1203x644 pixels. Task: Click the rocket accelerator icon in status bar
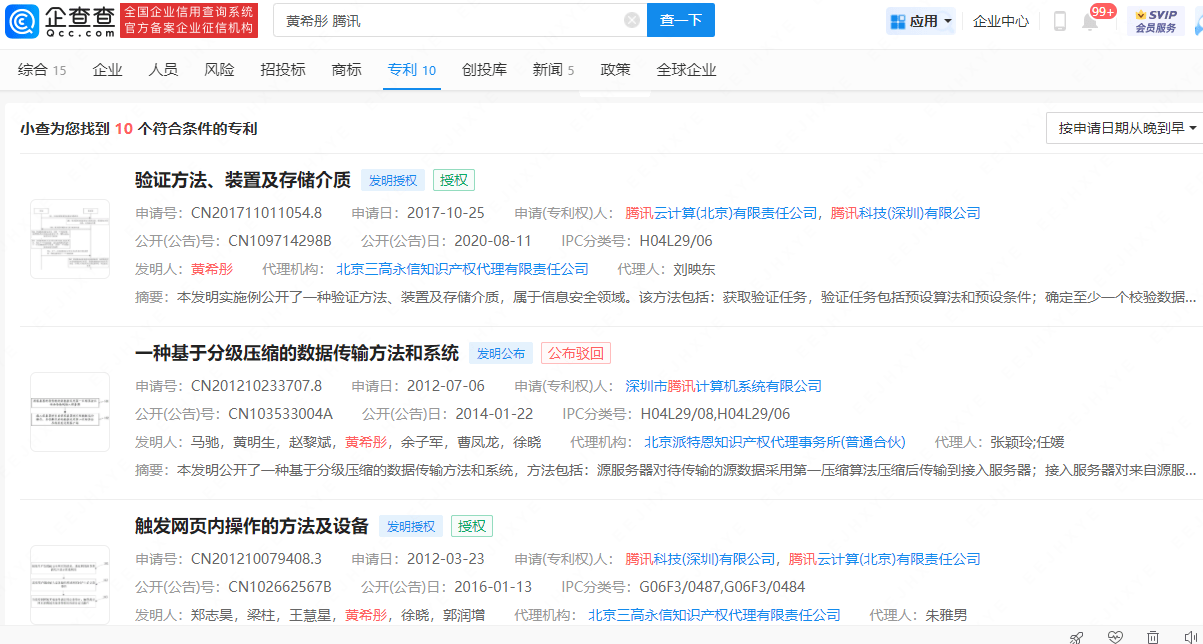coord(1077,636)
